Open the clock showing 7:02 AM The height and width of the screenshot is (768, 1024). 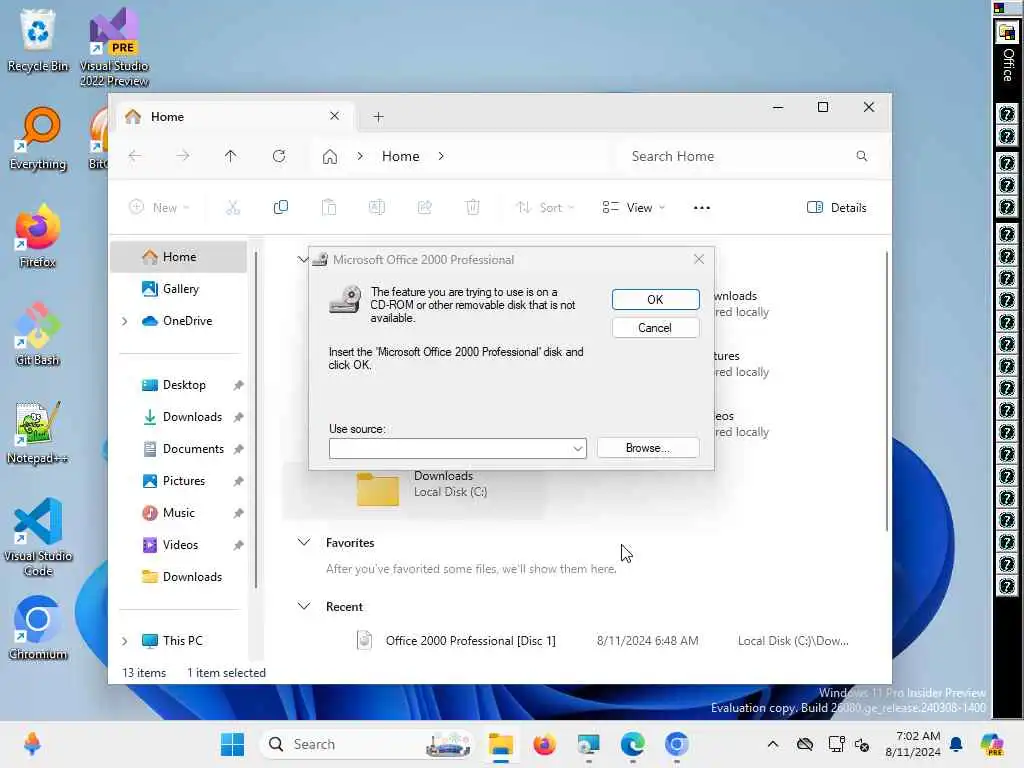(913, 744)
